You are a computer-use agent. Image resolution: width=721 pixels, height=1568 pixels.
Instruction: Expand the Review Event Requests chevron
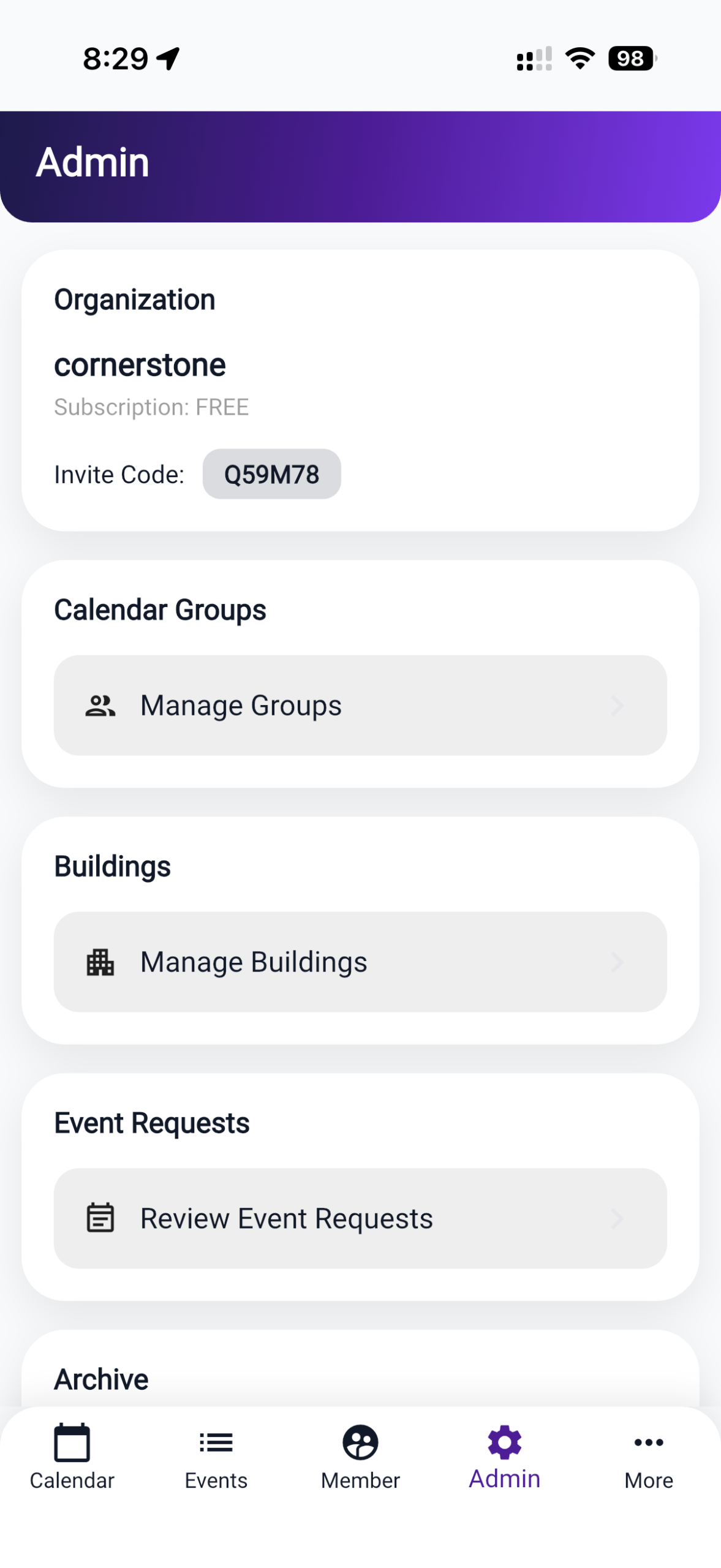[617, 1218]
